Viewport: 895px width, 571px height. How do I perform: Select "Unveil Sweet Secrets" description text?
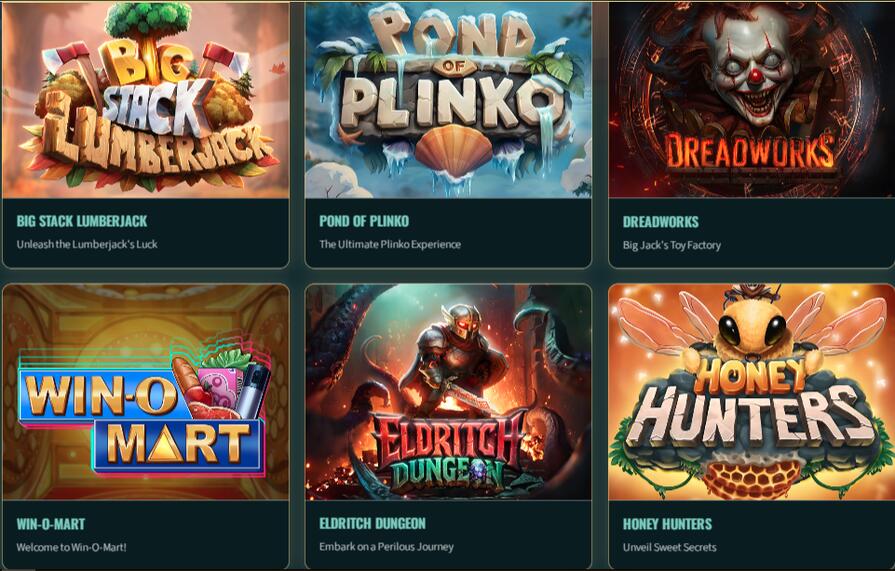[x=670, y=547]
